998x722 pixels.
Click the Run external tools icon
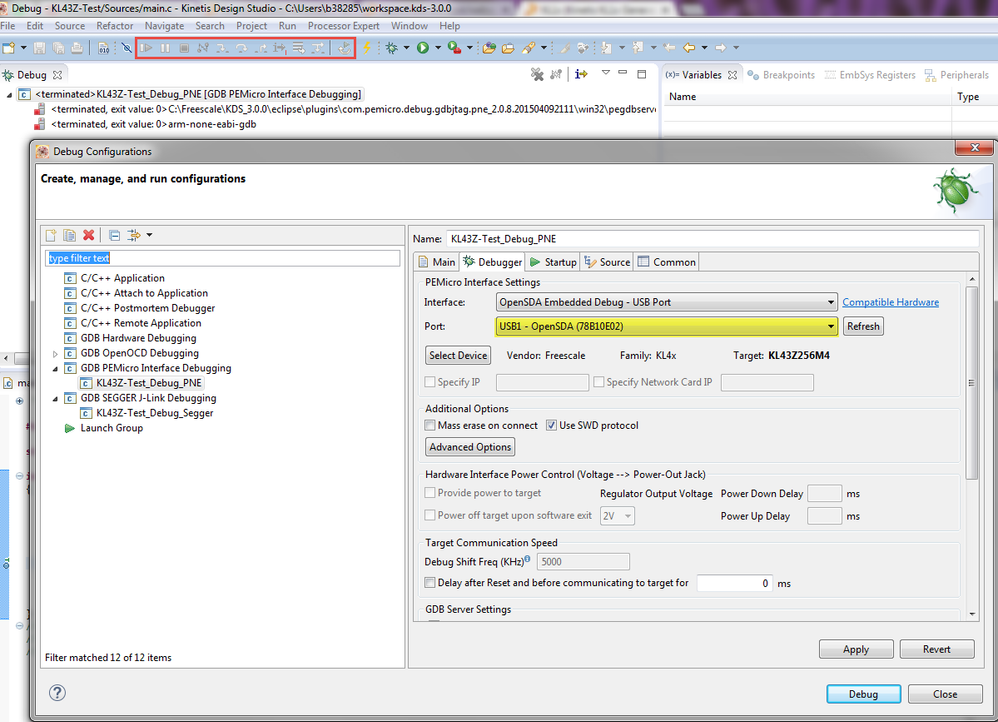(x=454, y=48)
